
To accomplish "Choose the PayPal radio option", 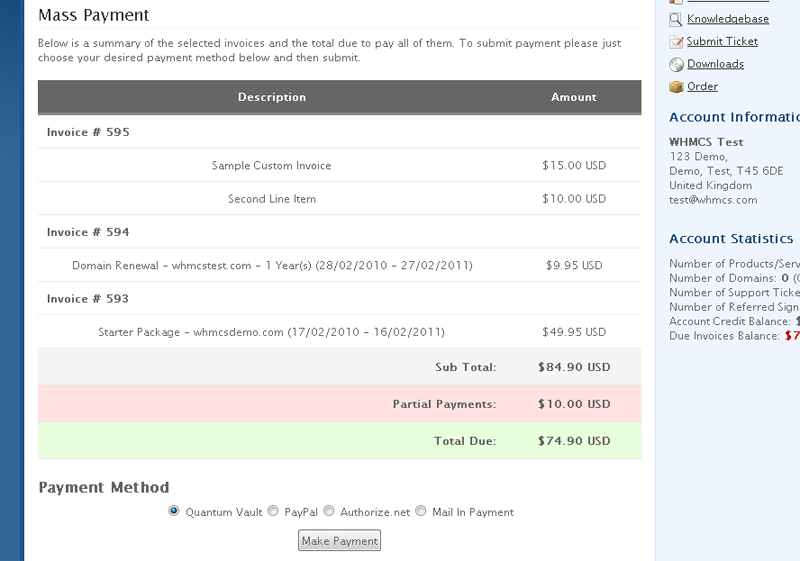I will (x=273, y=511).
